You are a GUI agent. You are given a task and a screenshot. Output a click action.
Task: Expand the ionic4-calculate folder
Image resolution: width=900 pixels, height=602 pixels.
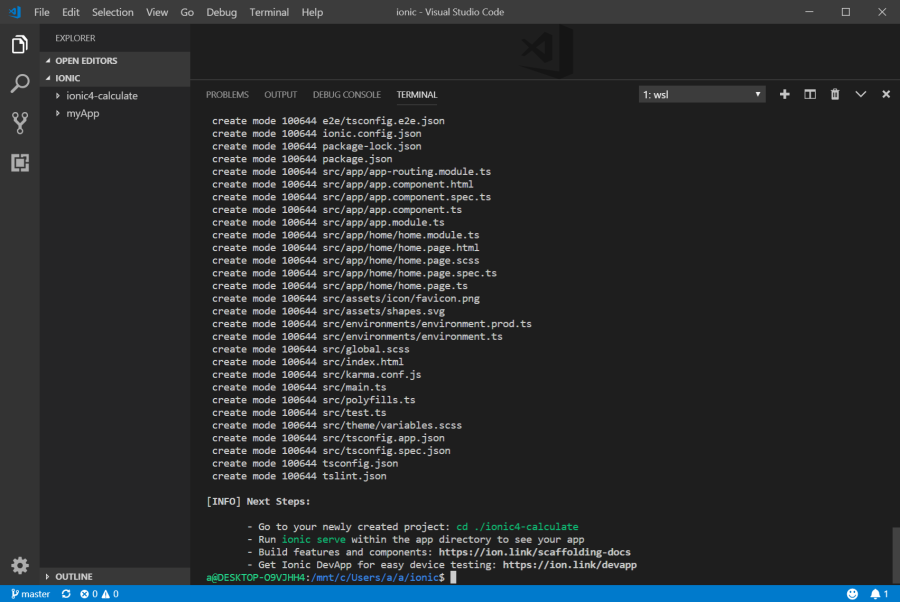[x=101, y=96]
